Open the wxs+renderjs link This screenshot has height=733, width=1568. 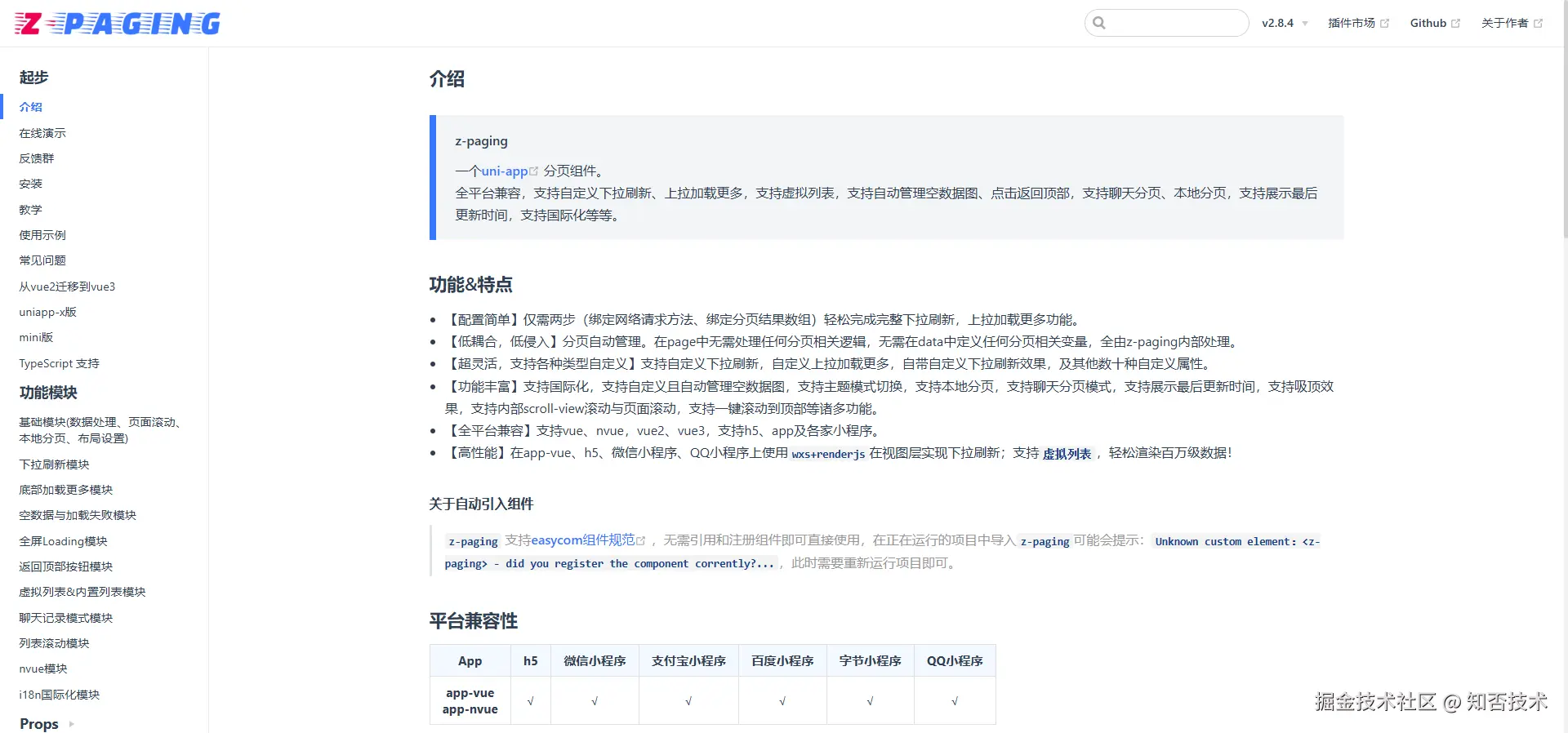coord(828,454)
